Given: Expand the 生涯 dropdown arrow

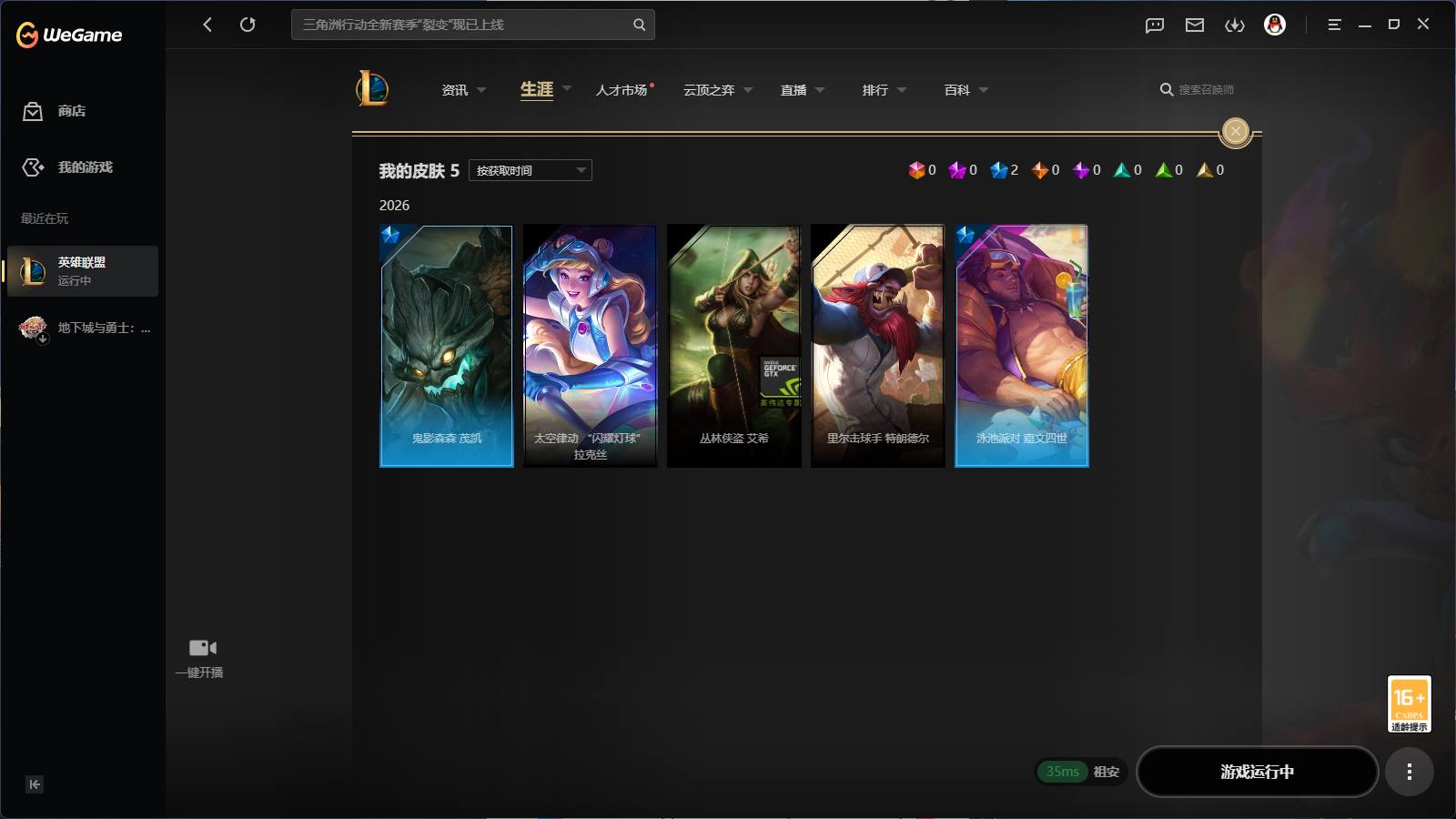Looking at the screenshot, I should pos(567,88).
